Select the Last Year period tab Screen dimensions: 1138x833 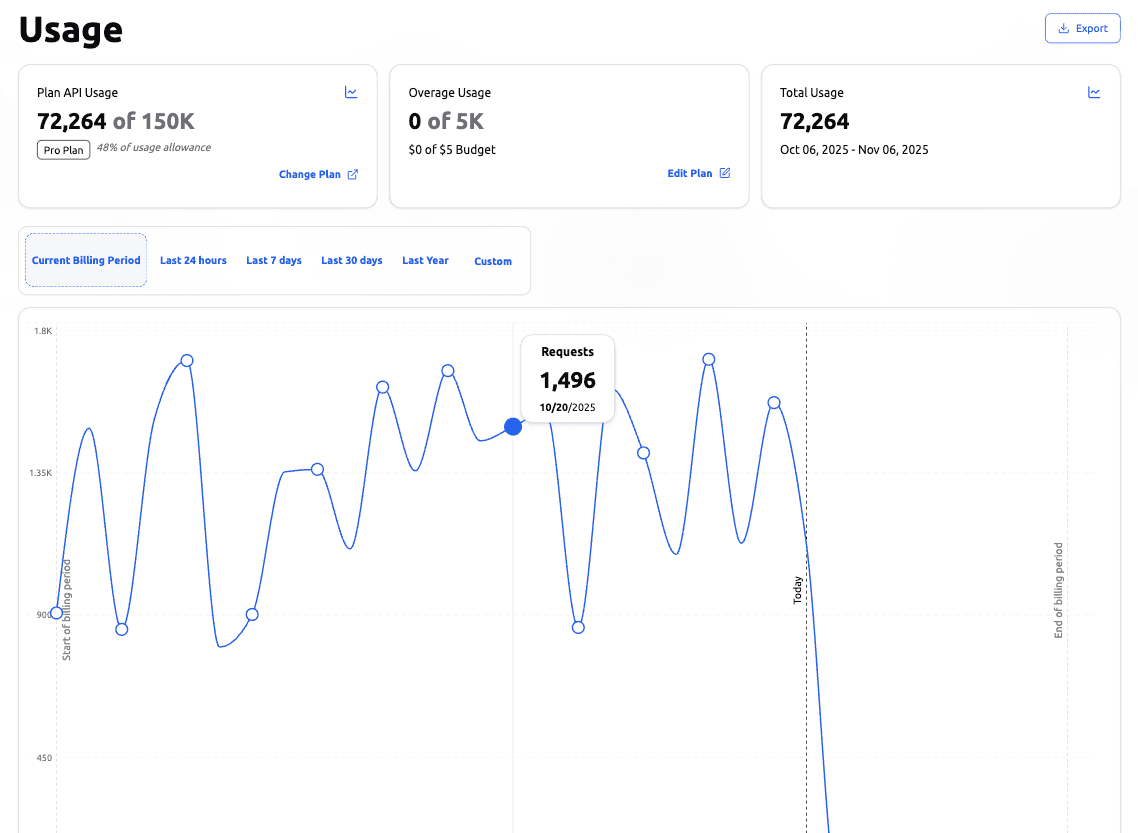point(425,260)
